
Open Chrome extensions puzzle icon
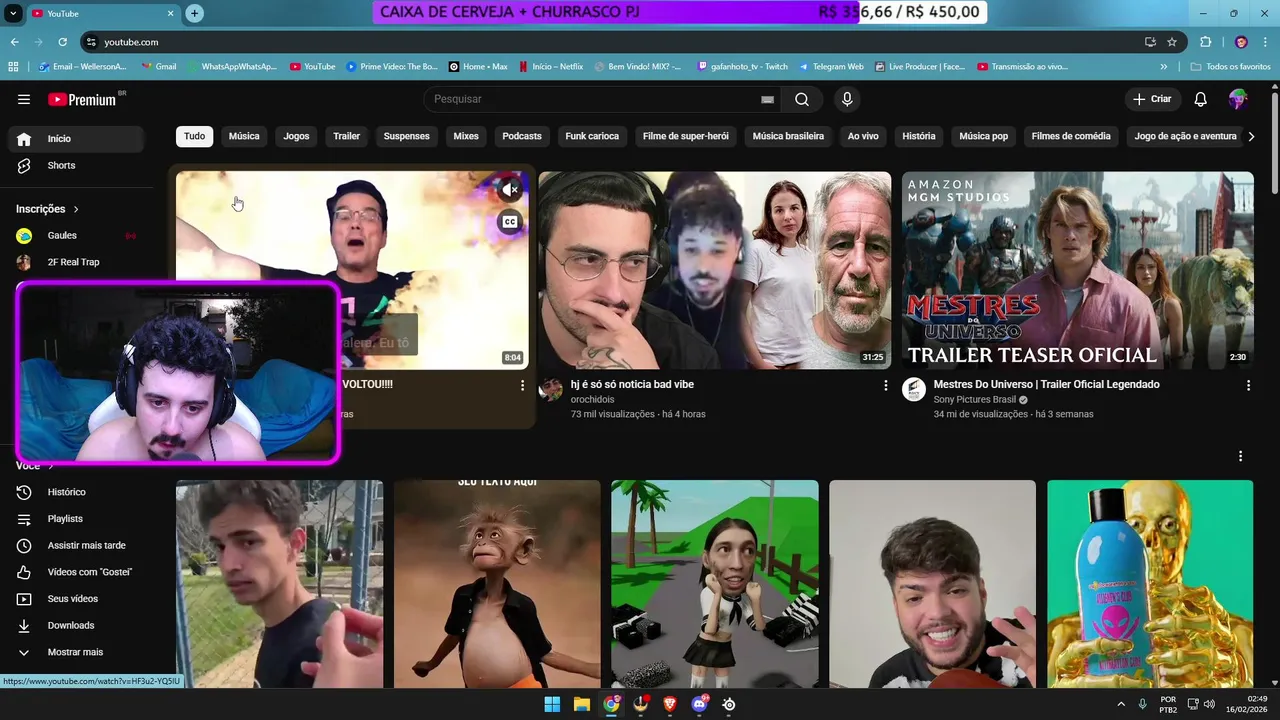click(x=1205, y=42)
